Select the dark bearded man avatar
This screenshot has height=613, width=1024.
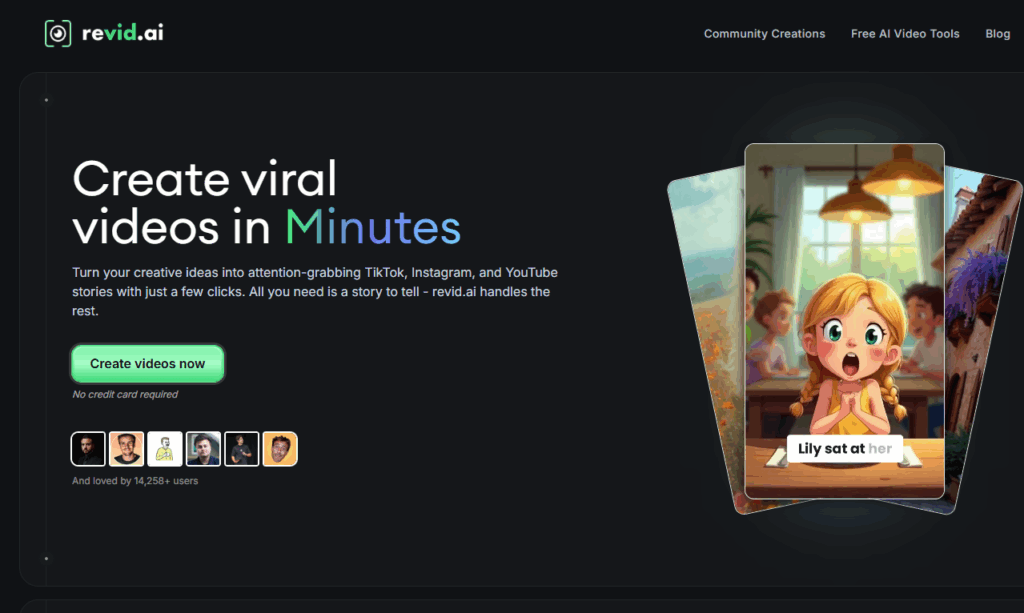(x=88, y=448)
